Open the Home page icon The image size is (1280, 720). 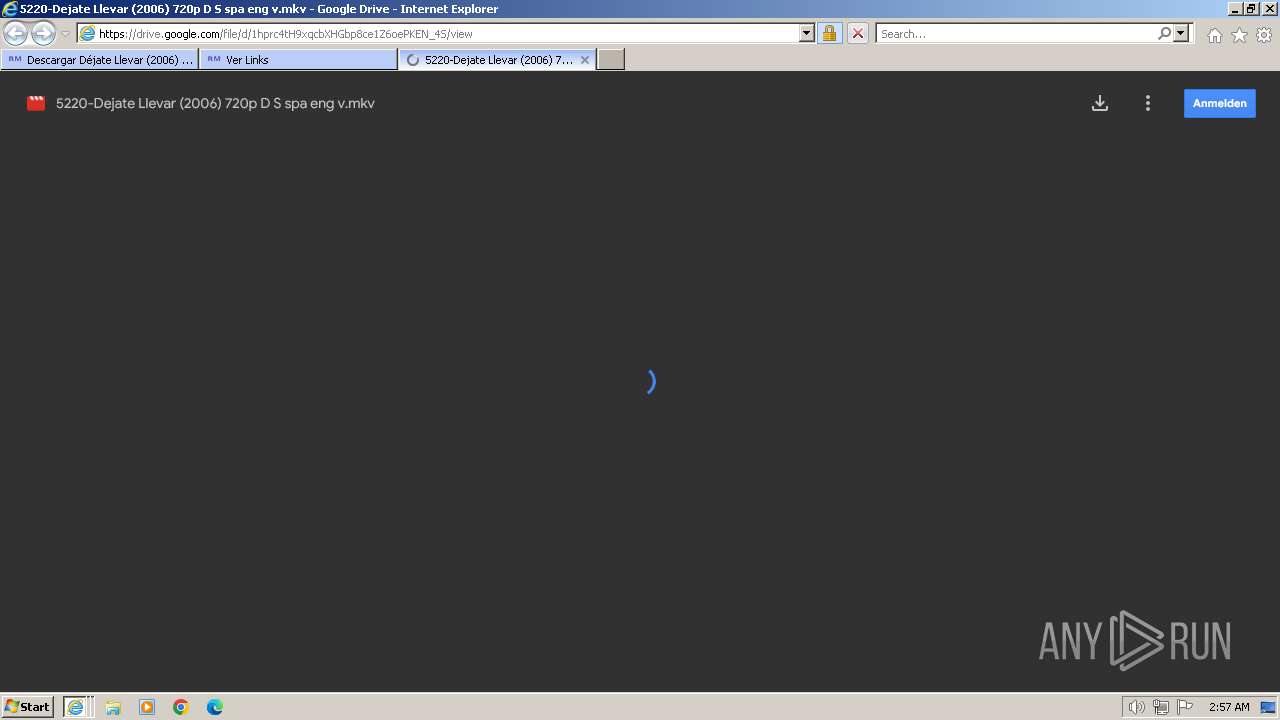click(1214, 35)
